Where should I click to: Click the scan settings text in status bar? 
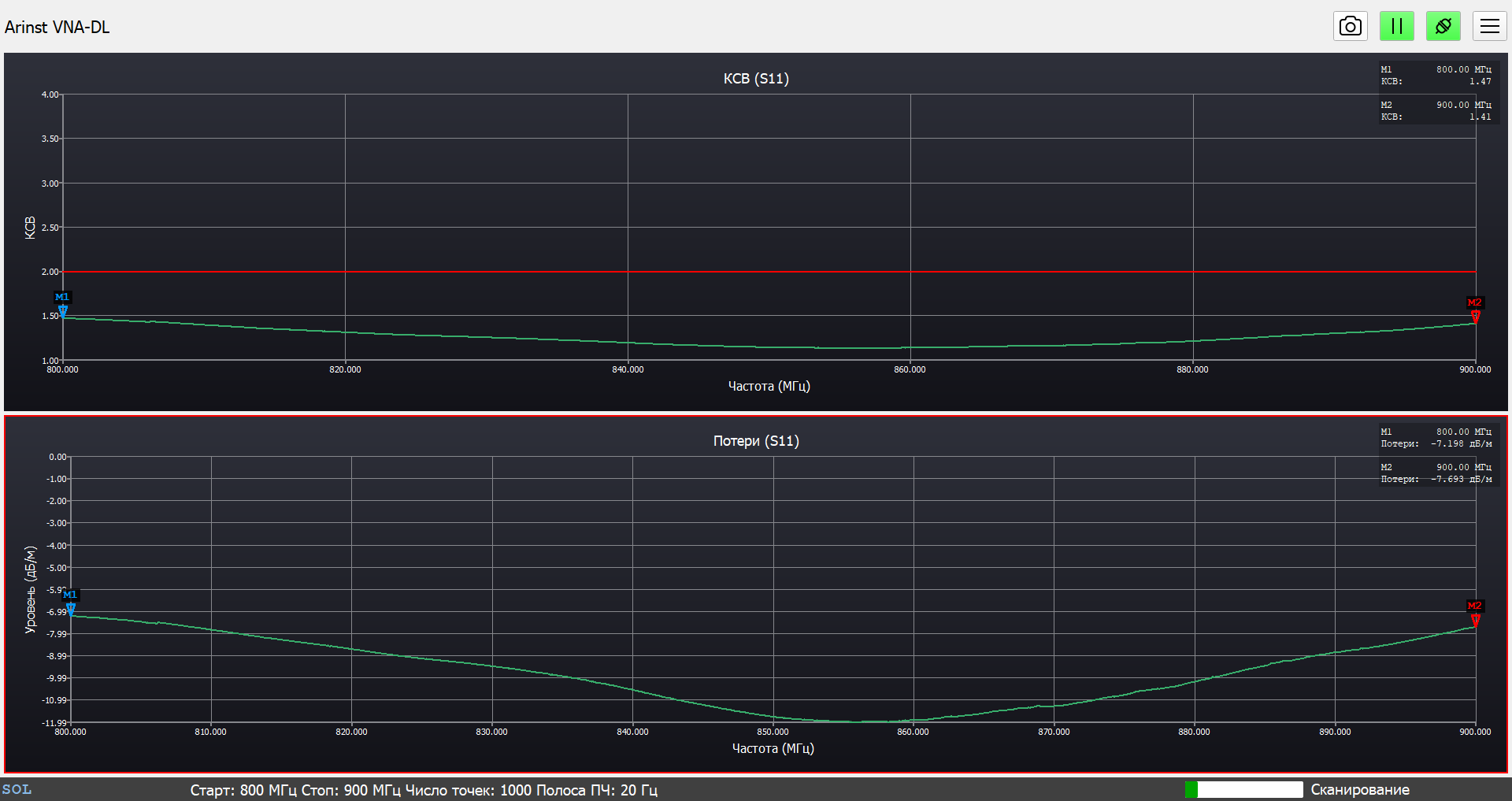[x=424, y=790]
